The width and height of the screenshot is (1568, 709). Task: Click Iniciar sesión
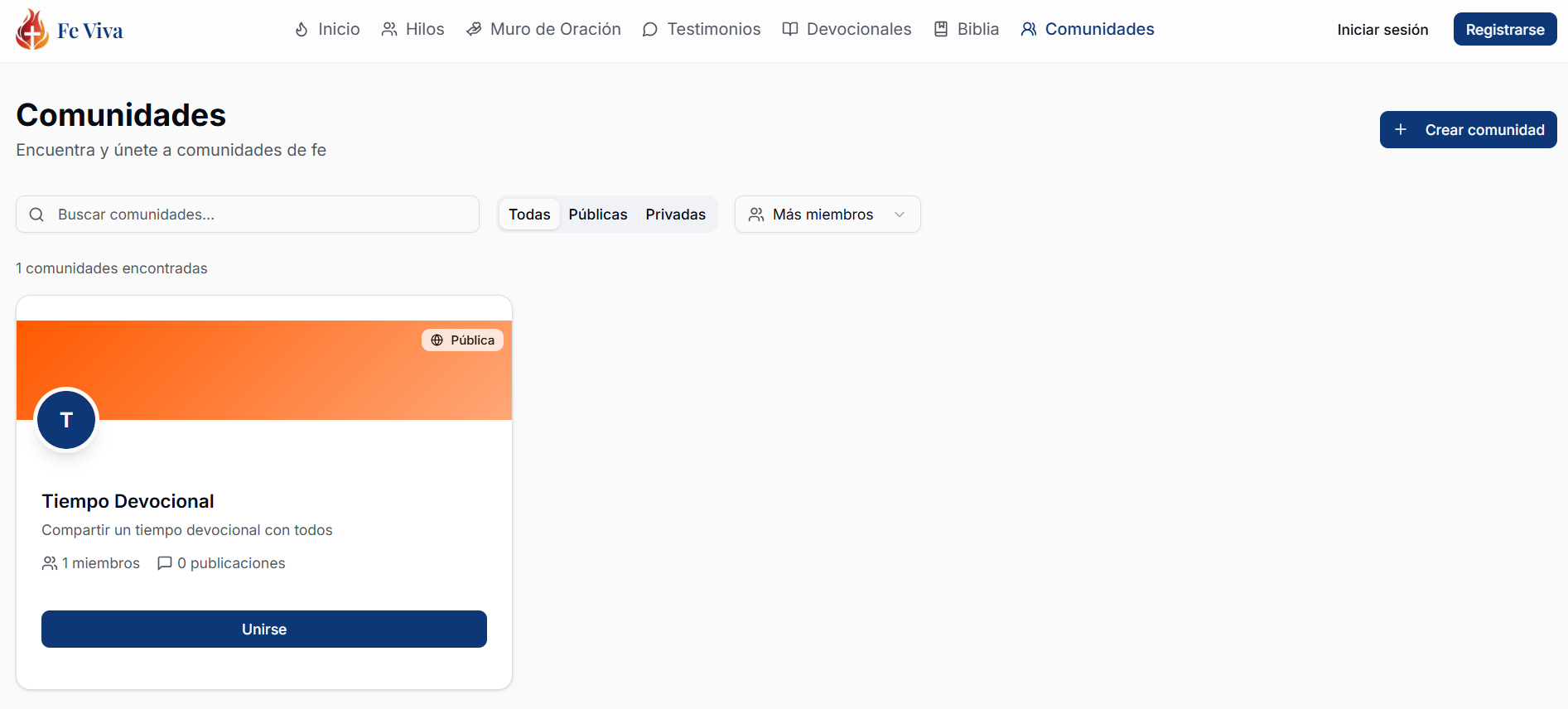[1382, 30]
